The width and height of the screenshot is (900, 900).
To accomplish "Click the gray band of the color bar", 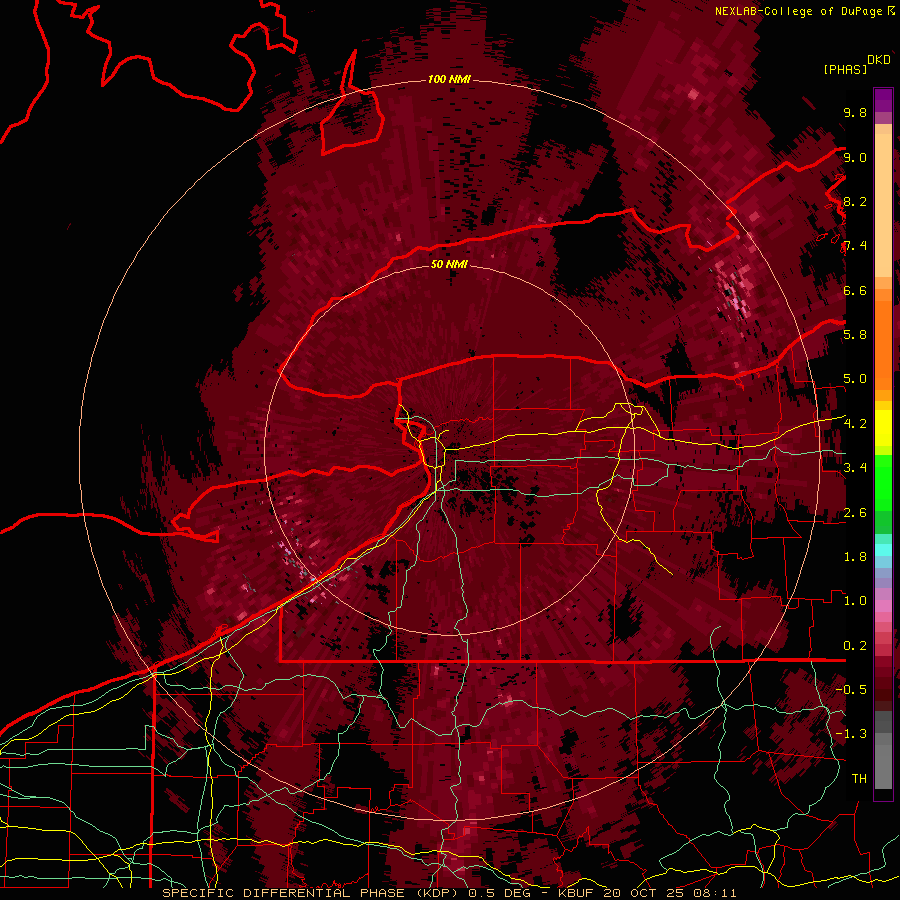I will 883,749.
